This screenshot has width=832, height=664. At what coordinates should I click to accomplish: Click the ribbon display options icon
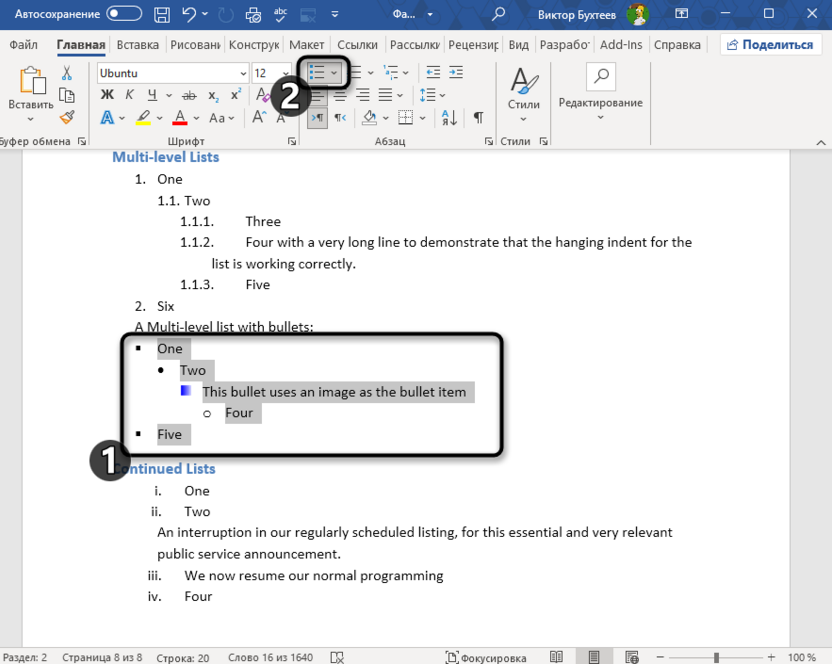(x=681, y=14)
